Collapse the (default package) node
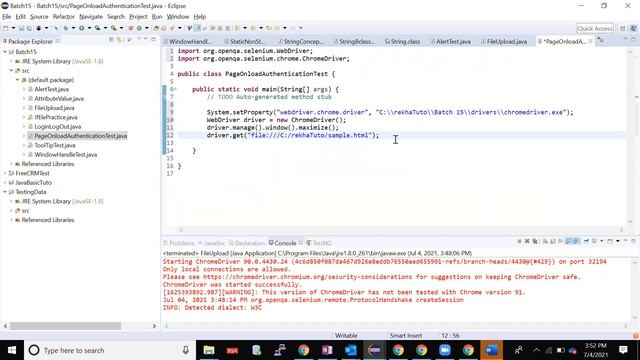The image size is (640, 360). click(x=18, y=80)
